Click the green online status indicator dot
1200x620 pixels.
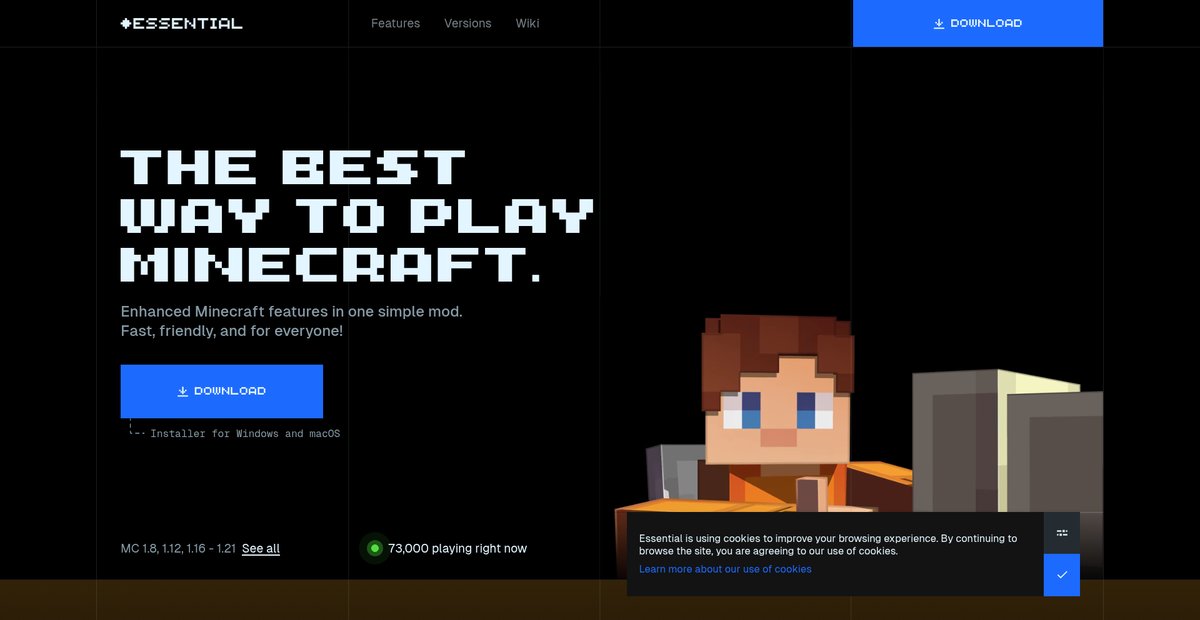coord(375,548)
